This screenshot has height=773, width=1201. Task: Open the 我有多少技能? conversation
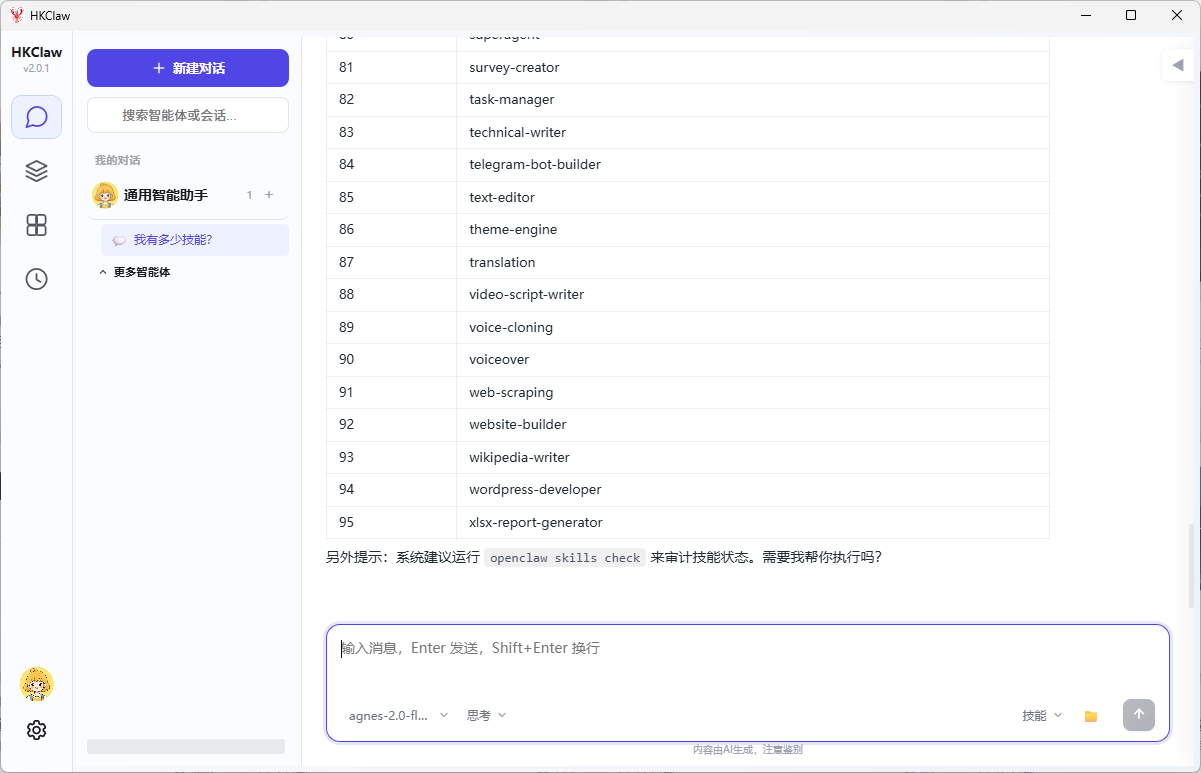[195, 240]
